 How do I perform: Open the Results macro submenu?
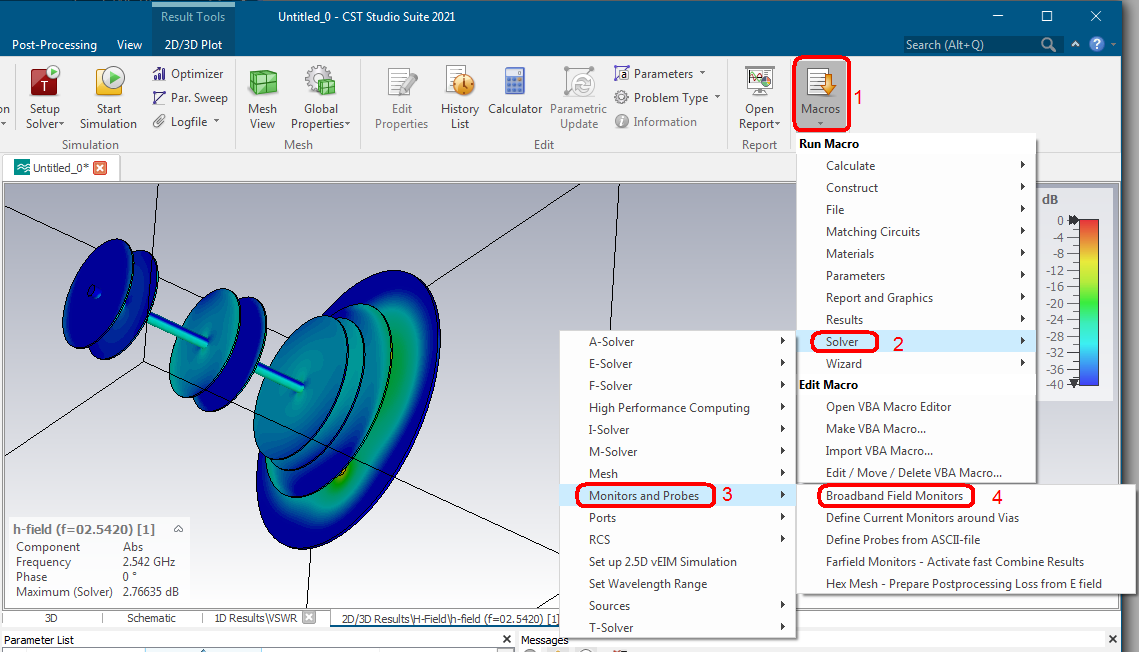coord(917,319)
